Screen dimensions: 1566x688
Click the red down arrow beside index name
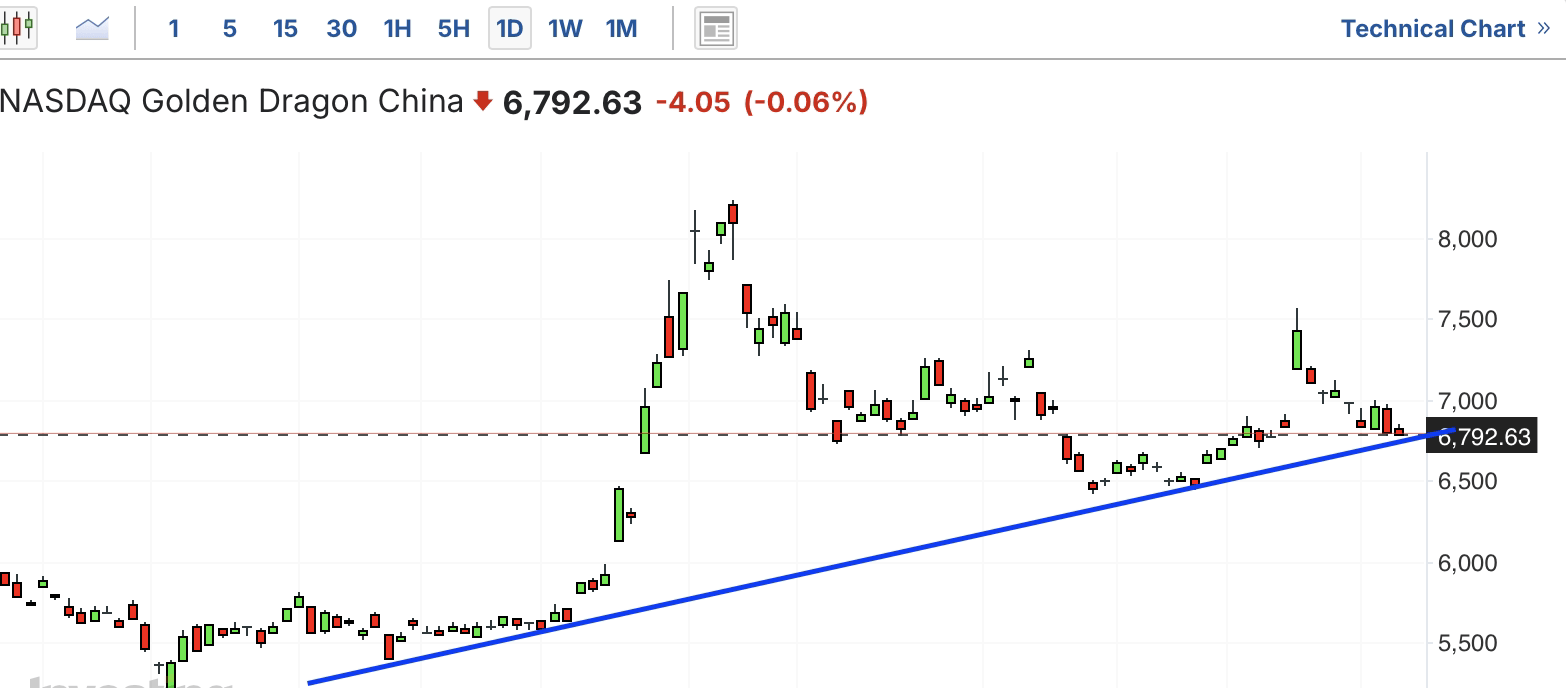(483, 101)
